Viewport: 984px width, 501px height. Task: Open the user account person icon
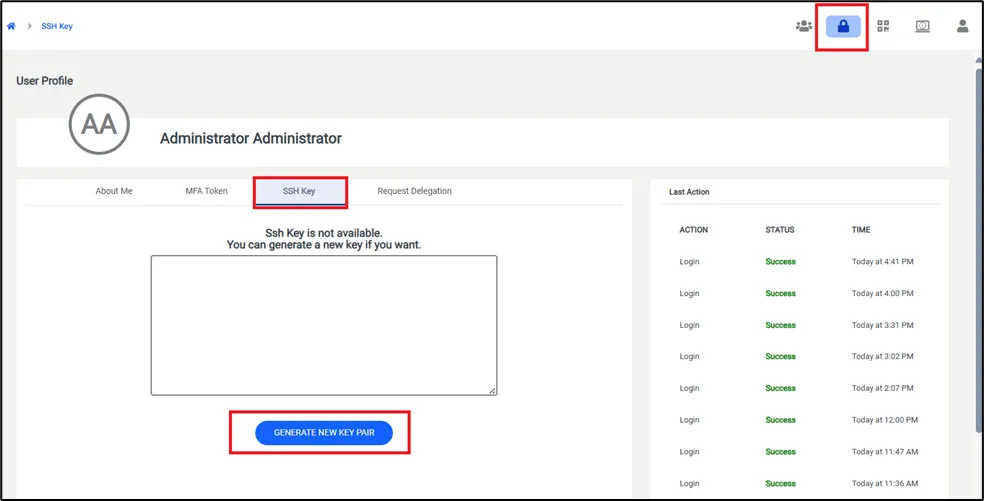coord(963,26)
